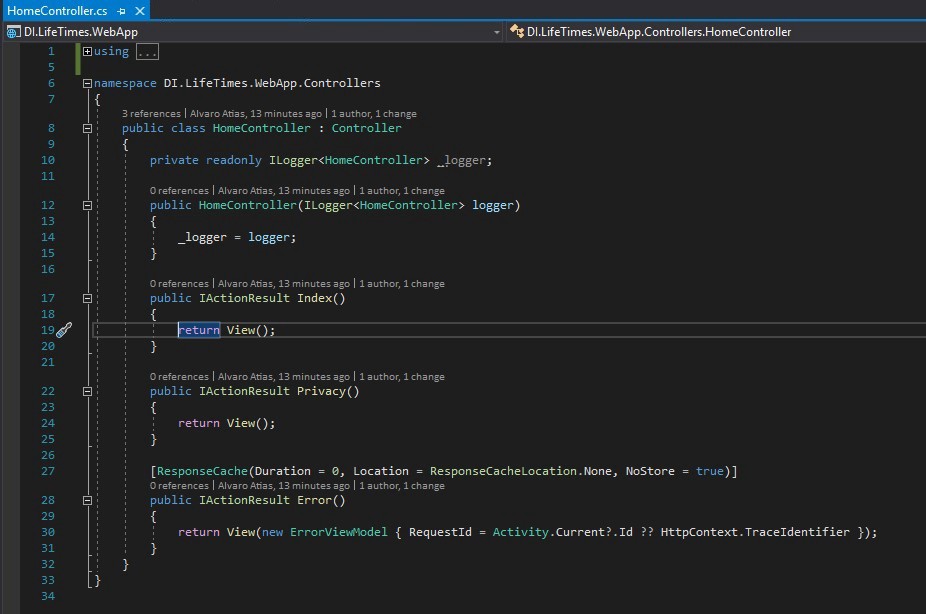
Task: Click the project icon beside DI.LifeTimes.WebApp
Action: [13, 32]
